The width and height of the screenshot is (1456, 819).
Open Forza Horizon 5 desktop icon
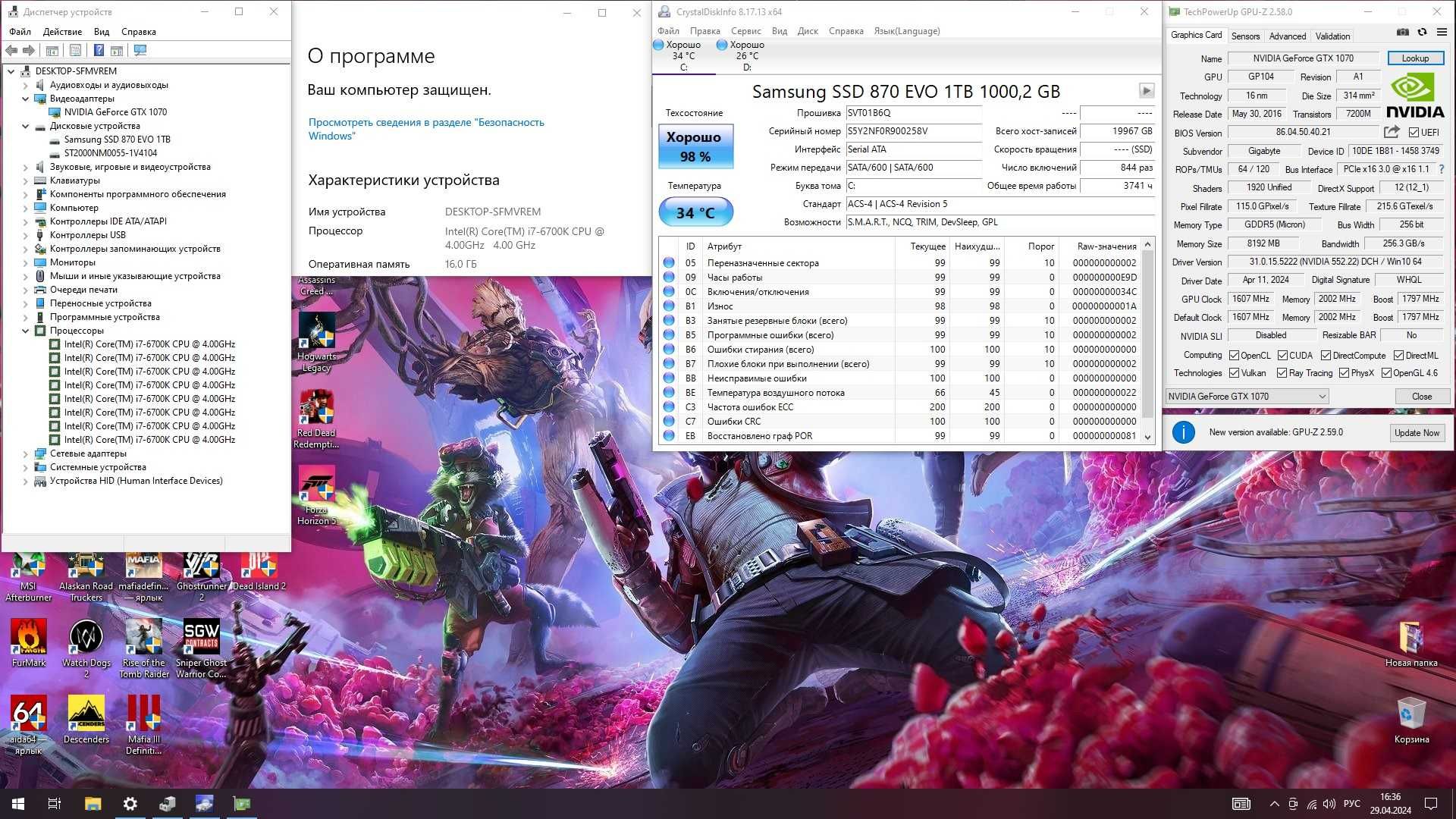click(x=316, y=496)
